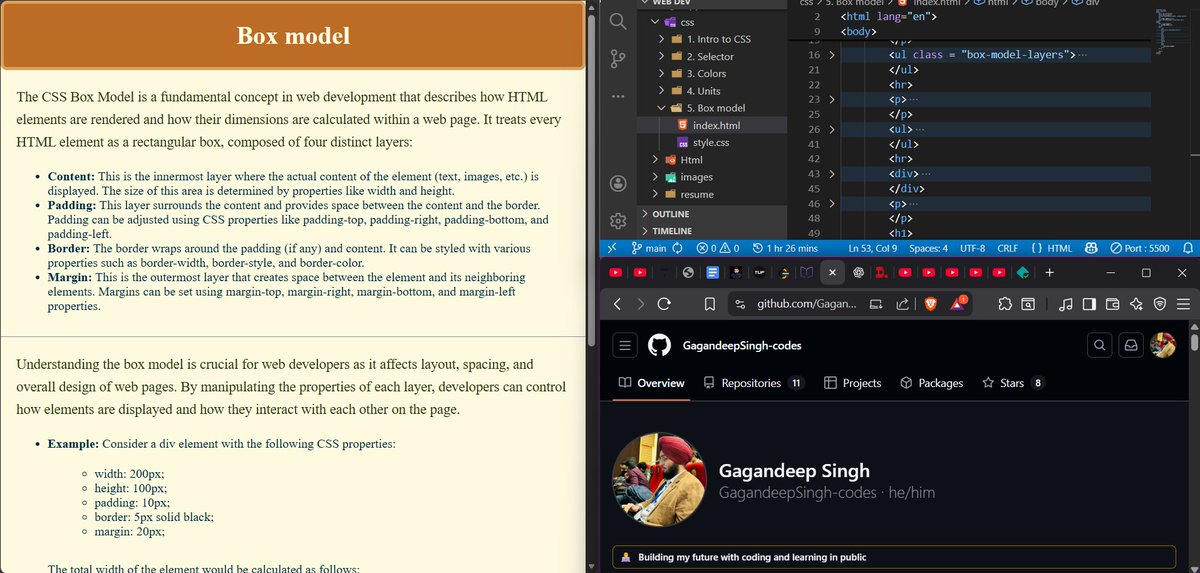Open the Manage gear in VS Code

618,219
